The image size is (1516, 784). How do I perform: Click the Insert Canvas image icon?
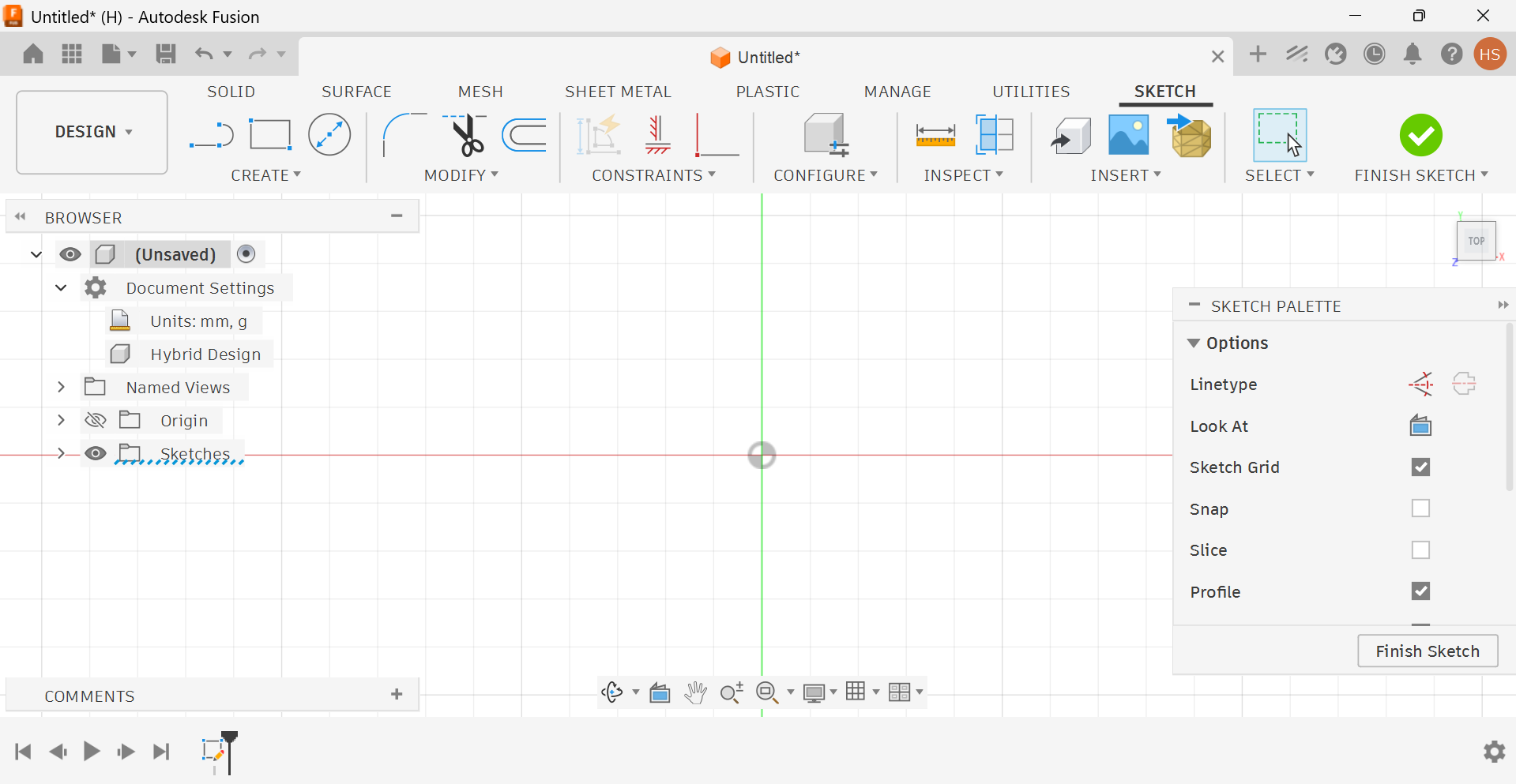[x=1128, y=135]
